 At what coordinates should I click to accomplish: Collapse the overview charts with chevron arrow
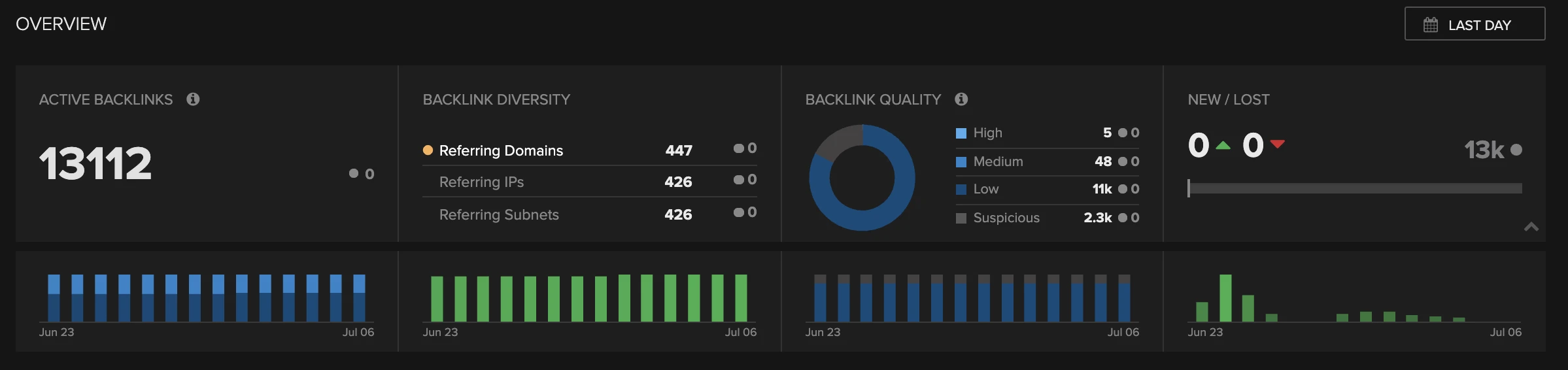pos(1531,227)
